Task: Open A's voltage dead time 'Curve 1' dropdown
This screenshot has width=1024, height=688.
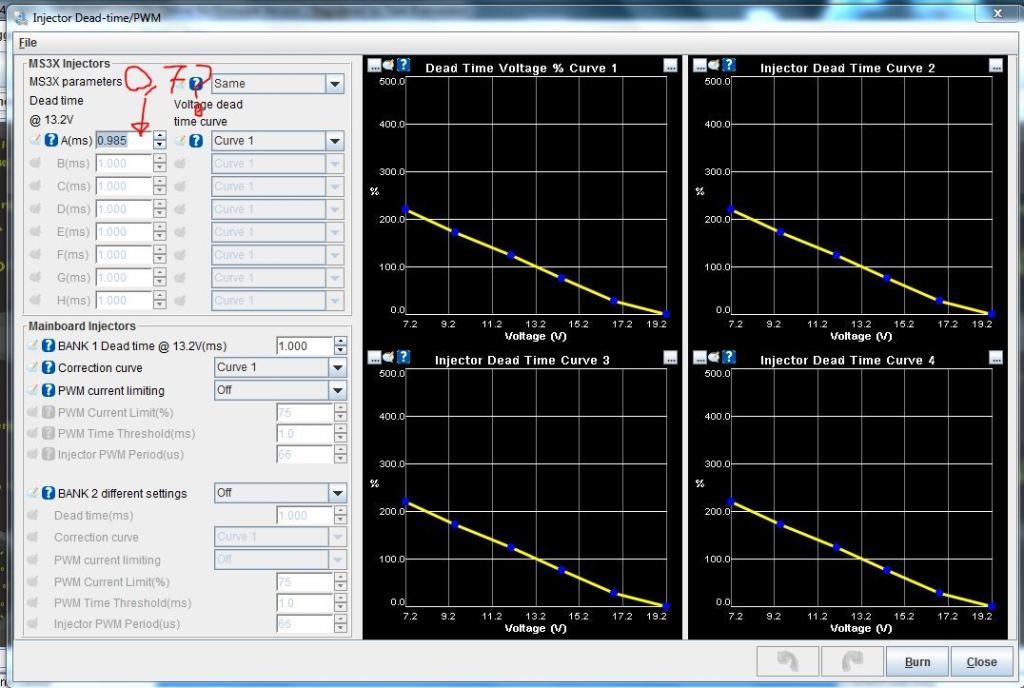Action: 278,140
